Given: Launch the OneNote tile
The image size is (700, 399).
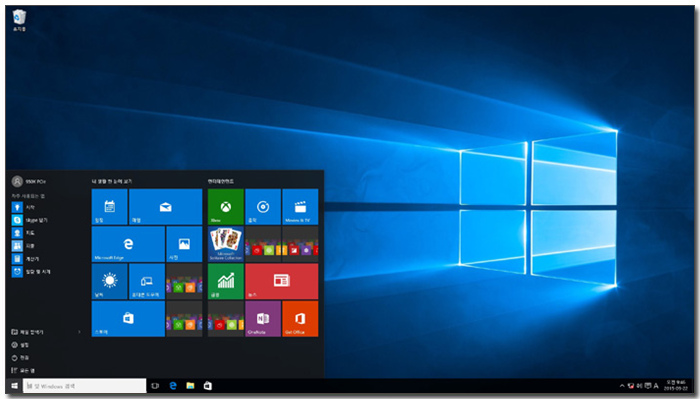Looking at the screenshot, I should [263, 319].
